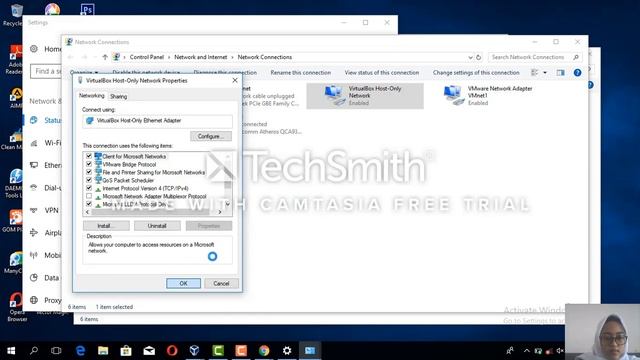Open Mail app from the taskbar
This screenshot has width=640, height=360.
(x=149, y=350)
